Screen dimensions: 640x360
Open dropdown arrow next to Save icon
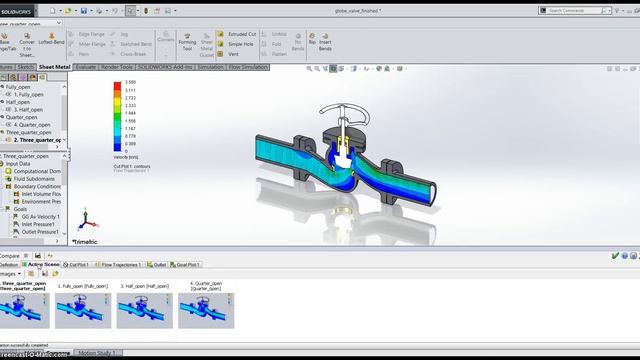[x=91, y=11]
